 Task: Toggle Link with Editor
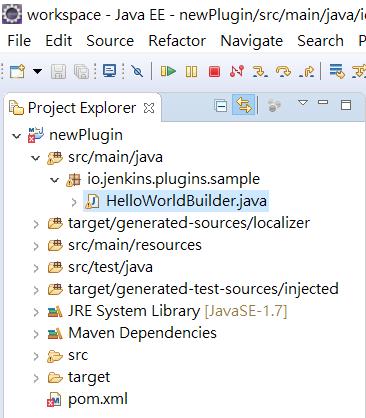(x=244, y=105)
